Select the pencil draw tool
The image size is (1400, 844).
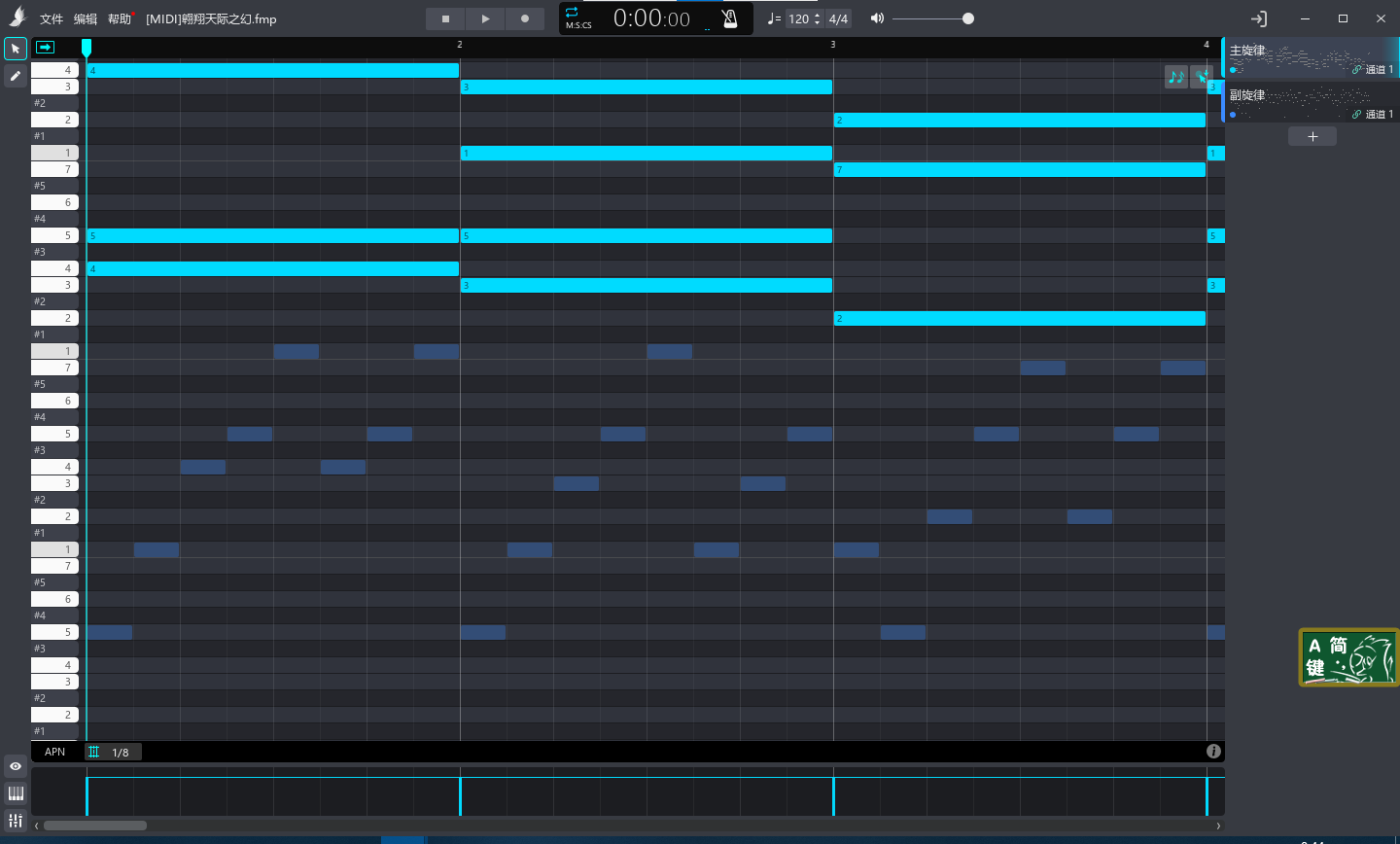16,76
